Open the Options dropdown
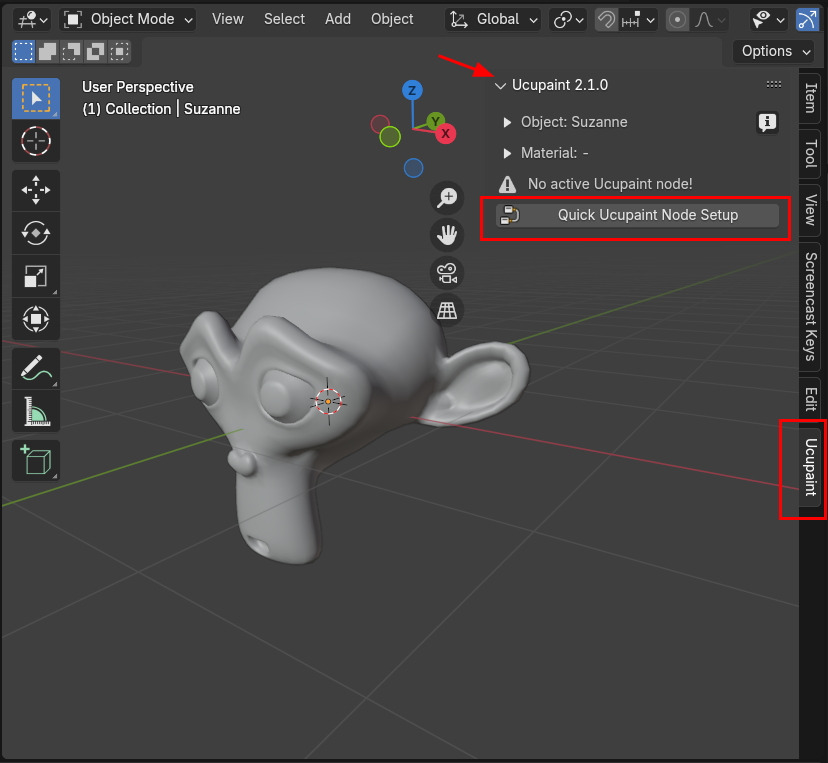This screenshot has height=763, width=828. coord(776,51)
